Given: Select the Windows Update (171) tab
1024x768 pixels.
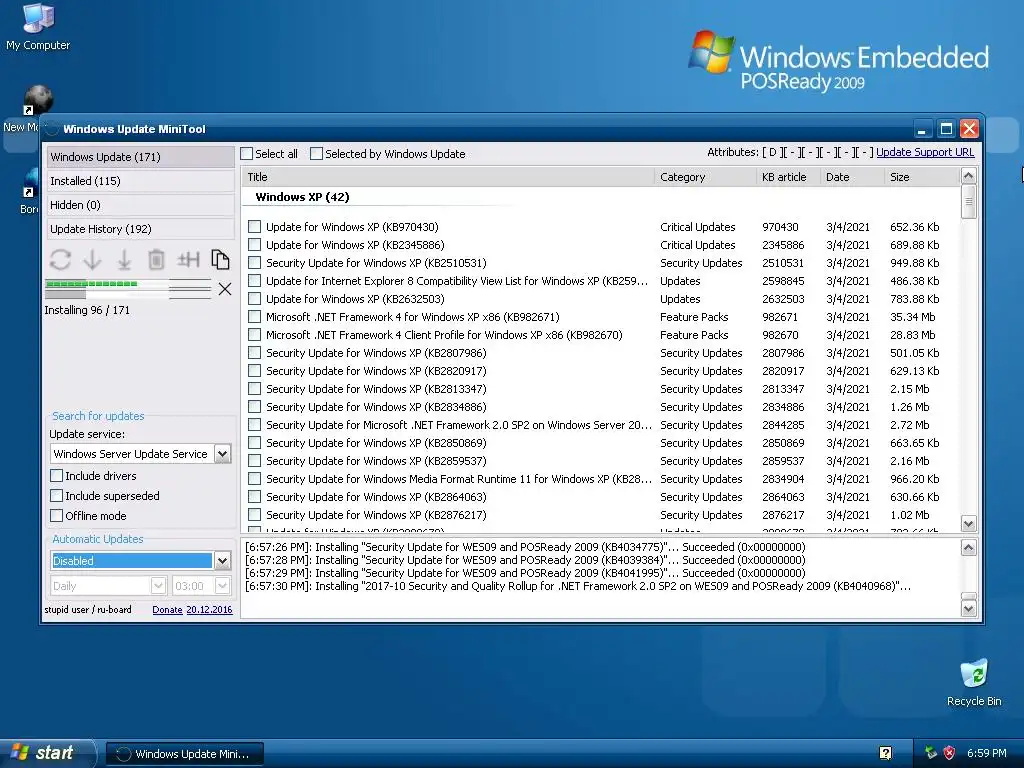Looking at the screenshot, I should coord(140,157).
